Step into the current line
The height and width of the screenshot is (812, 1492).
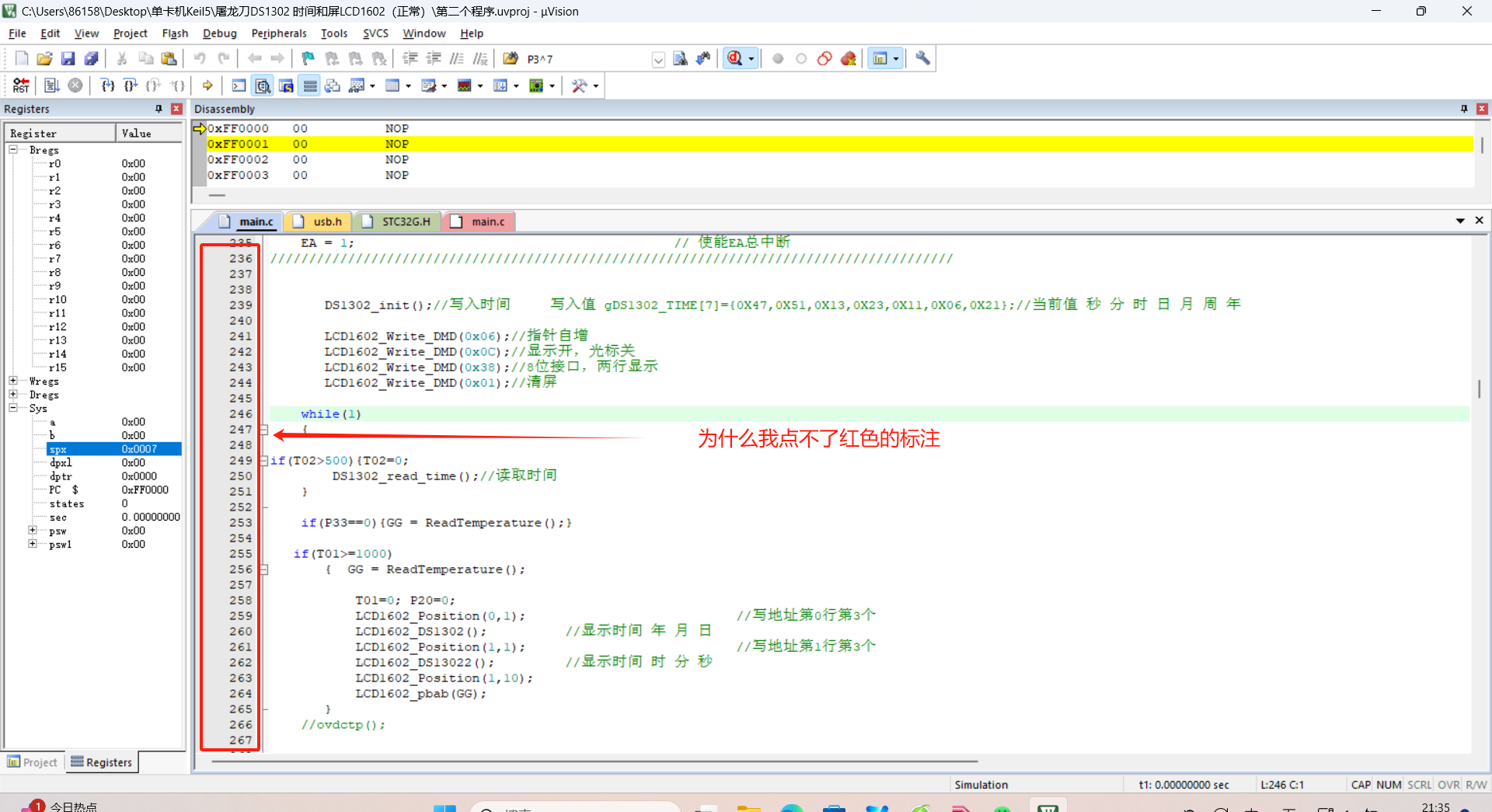click(x=108, y=85)
